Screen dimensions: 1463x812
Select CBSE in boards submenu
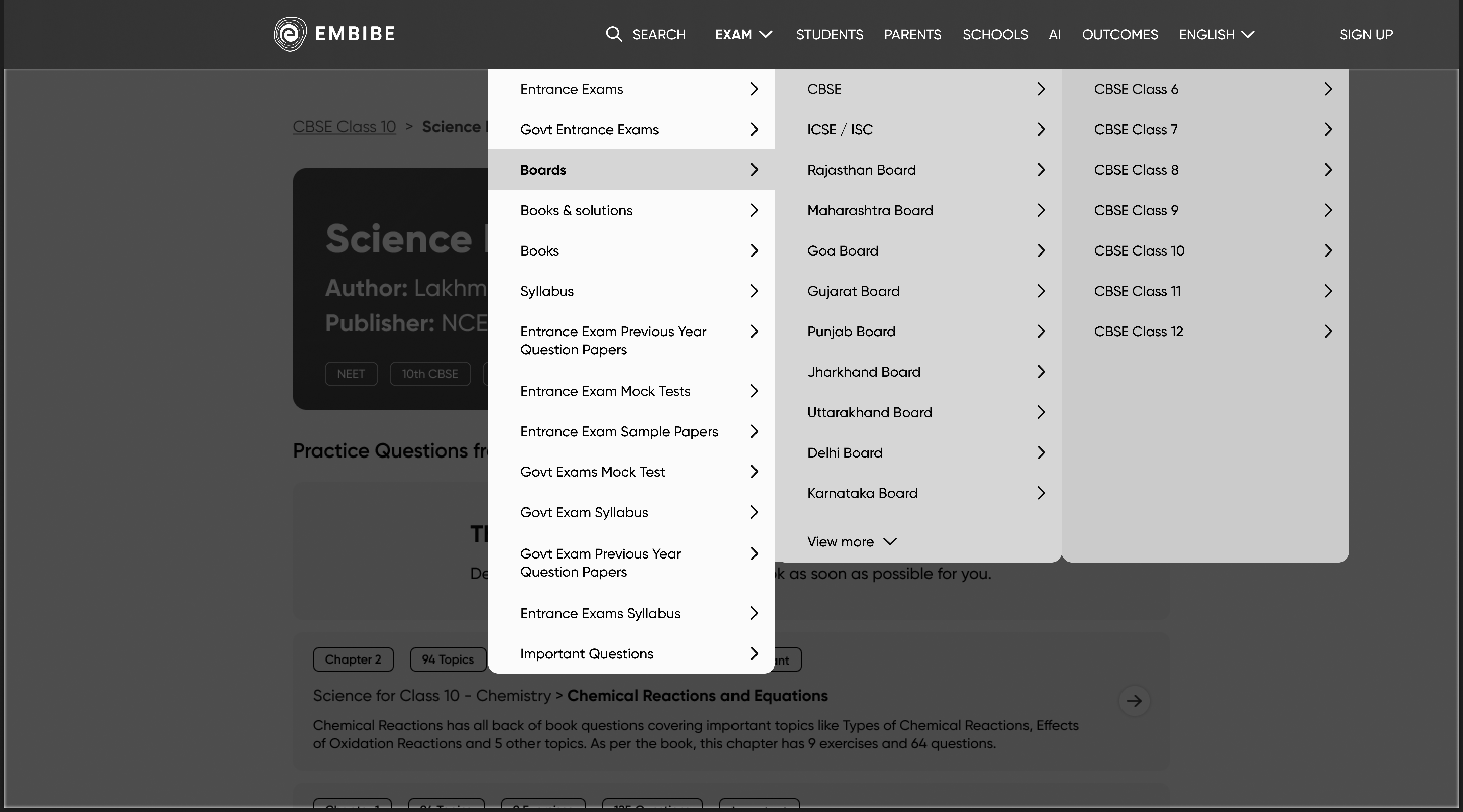pyautogui.click(x=918, y=89)
